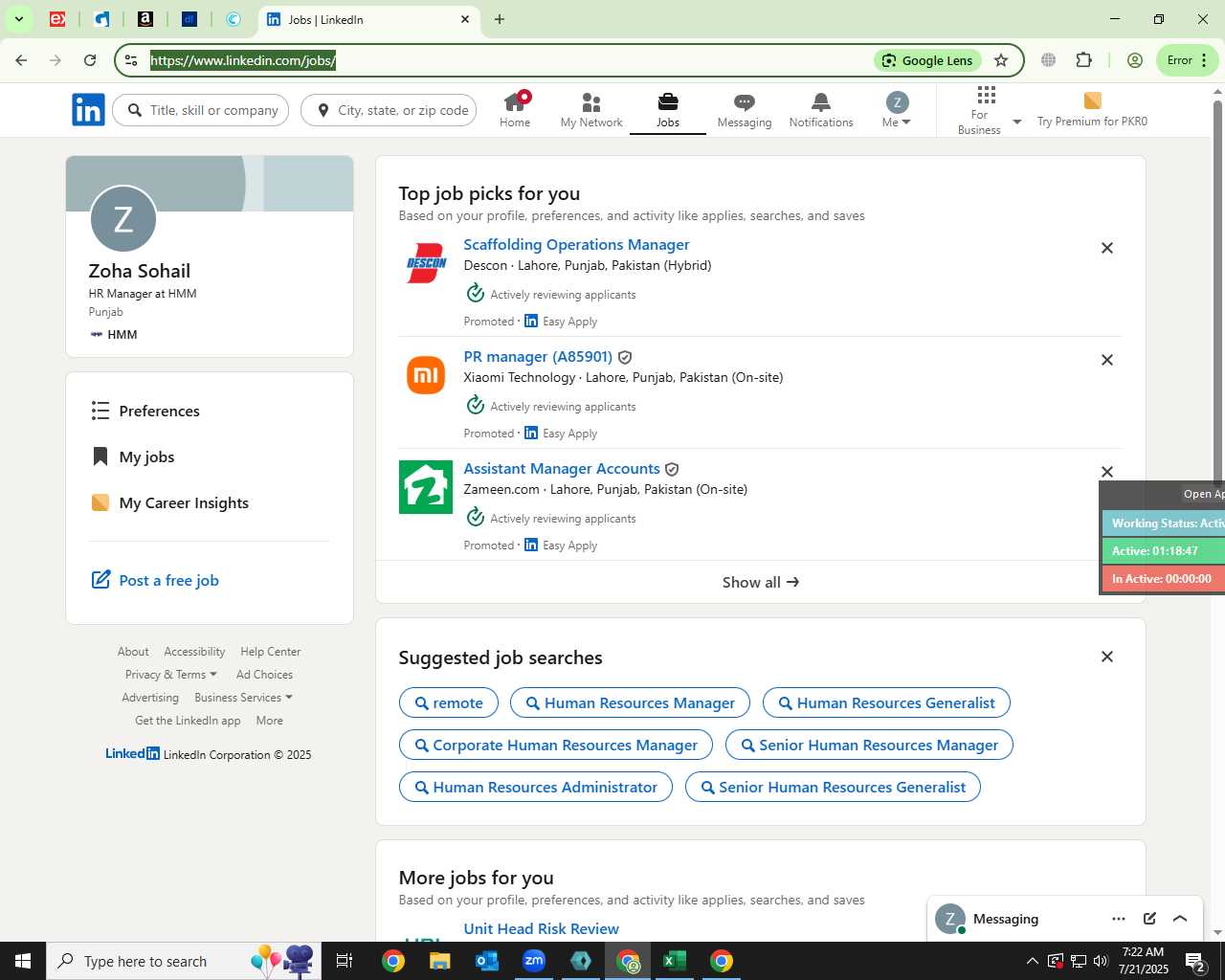This screenshot has width=1225, height=980.
Task: Search Senior Human Resources Manager
Action: (869, 745)
